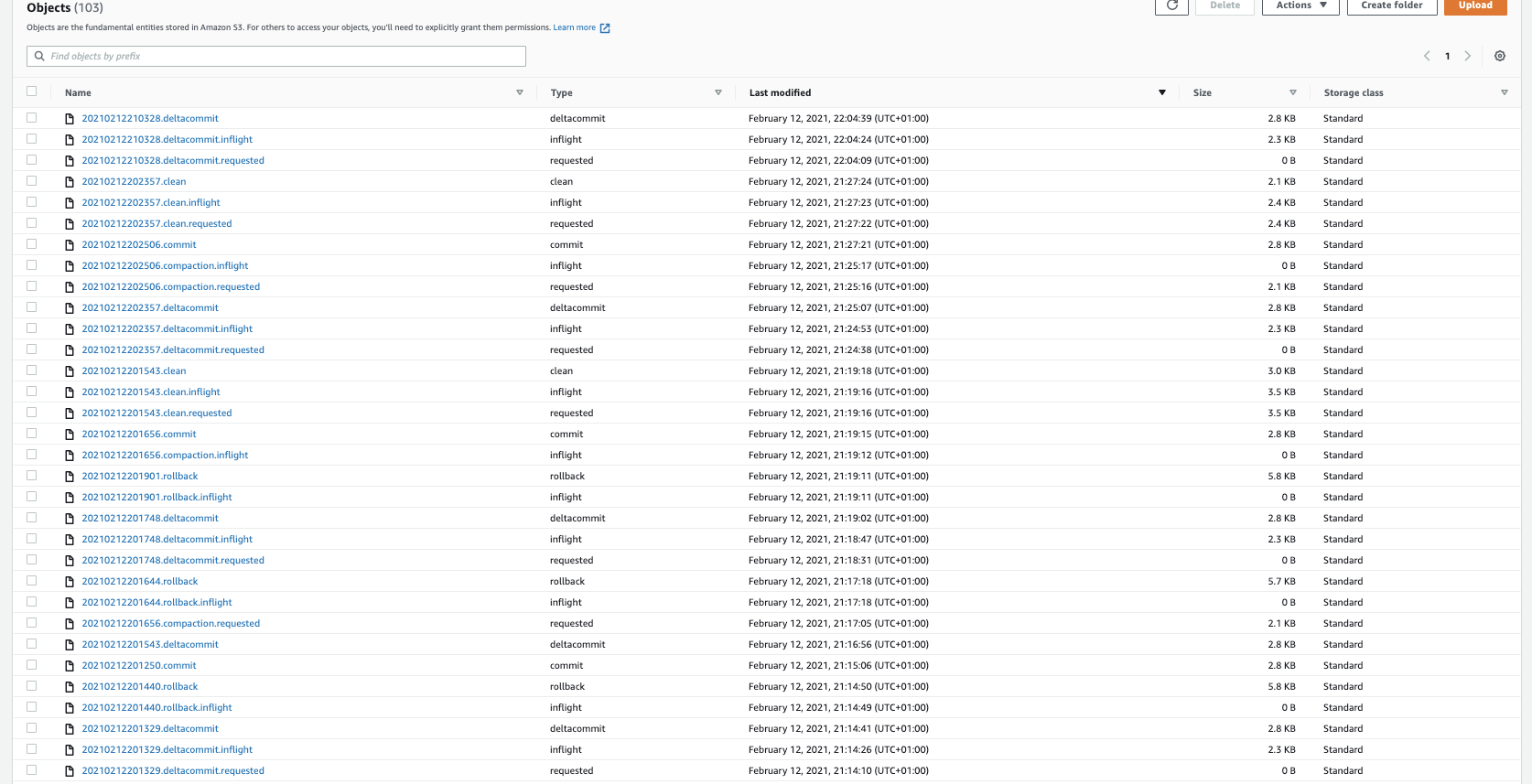Click file icon of 20210212201329.deltacommit.requested
This screenshot has width=1532, height=784.
(x=70, y=771)
